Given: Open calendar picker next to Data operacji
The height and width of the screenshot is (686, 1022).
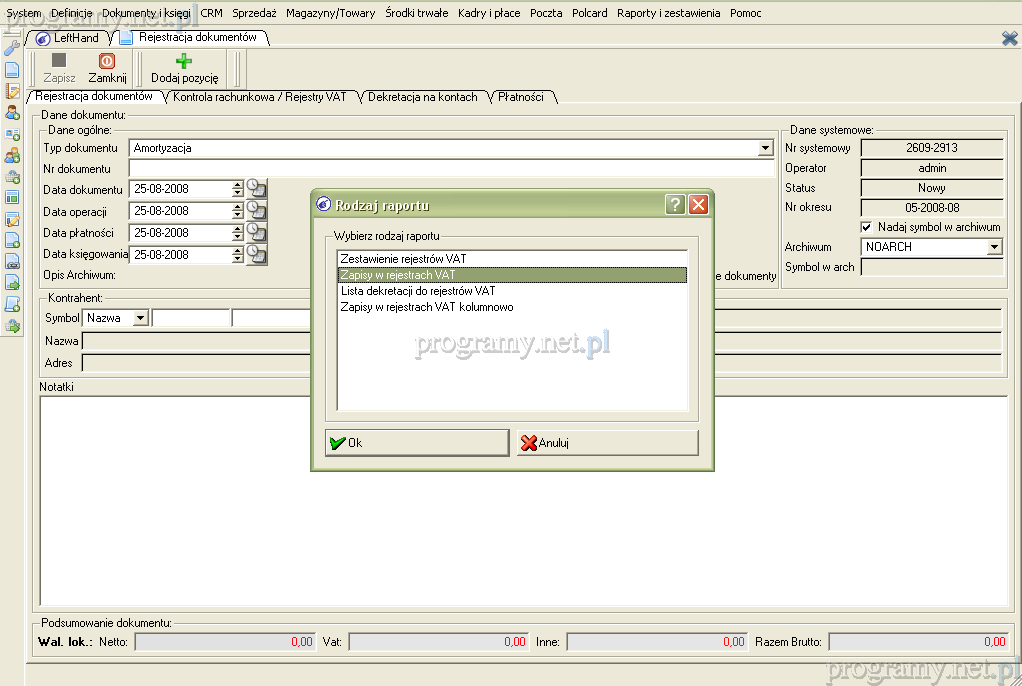Looking at the screenshot, I should pos(257,210).
